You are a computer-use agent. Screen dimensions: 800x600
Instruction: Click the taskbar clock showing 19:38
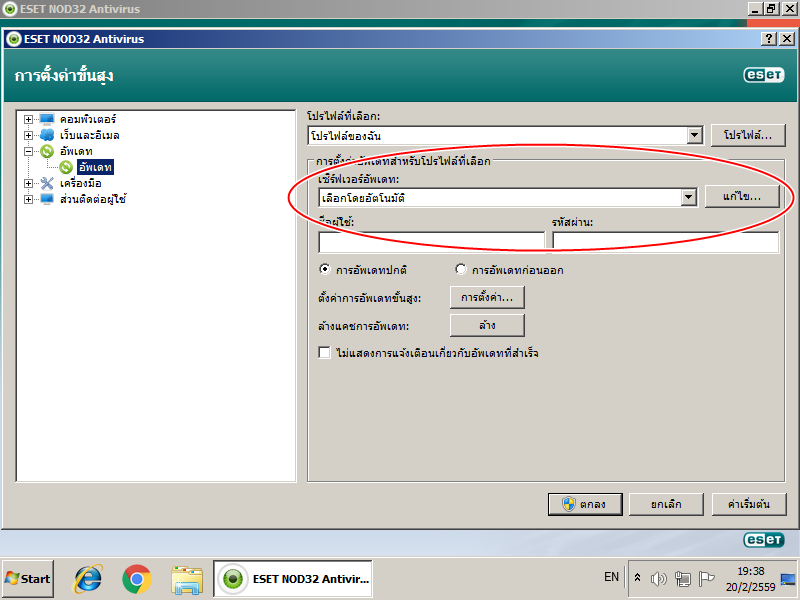751,579
